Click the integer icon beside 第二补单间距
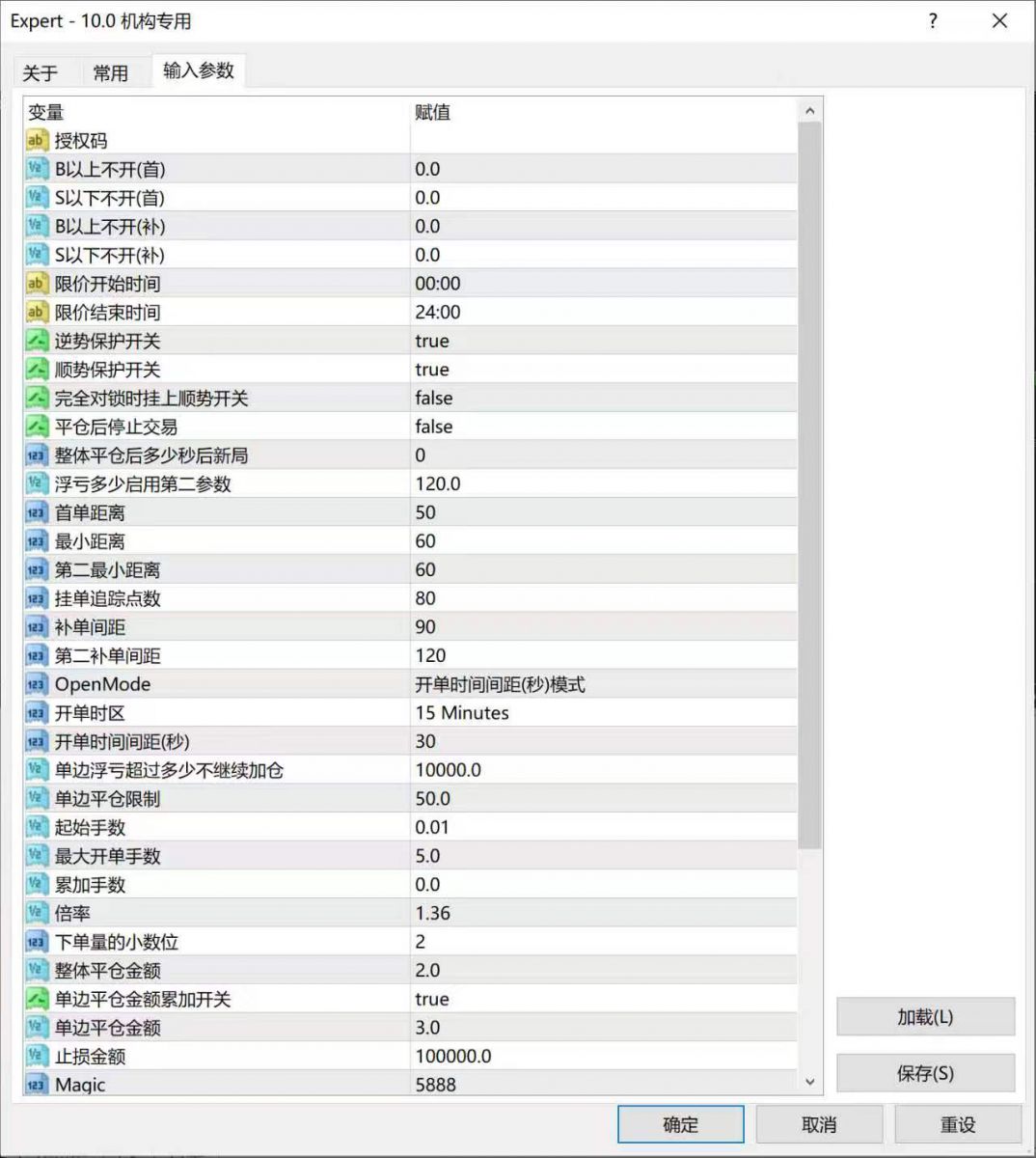Screen dimensions: 1036x1158 coord(36,655)
